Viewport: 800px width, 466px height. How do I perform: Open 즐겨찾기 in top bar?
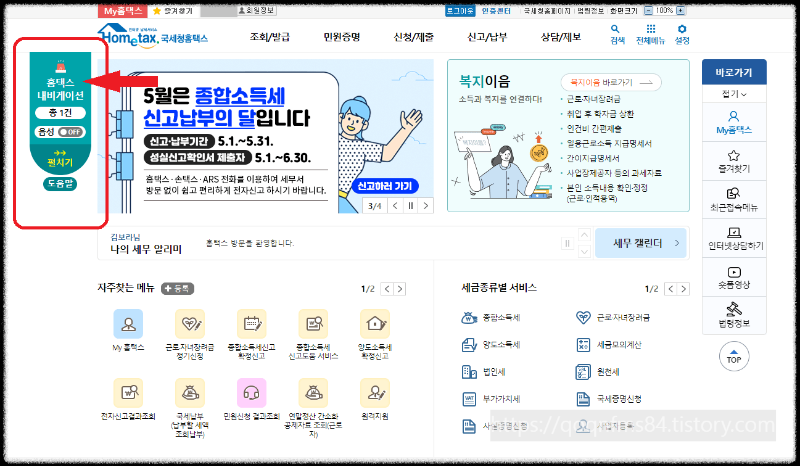(x=173, y=11)
